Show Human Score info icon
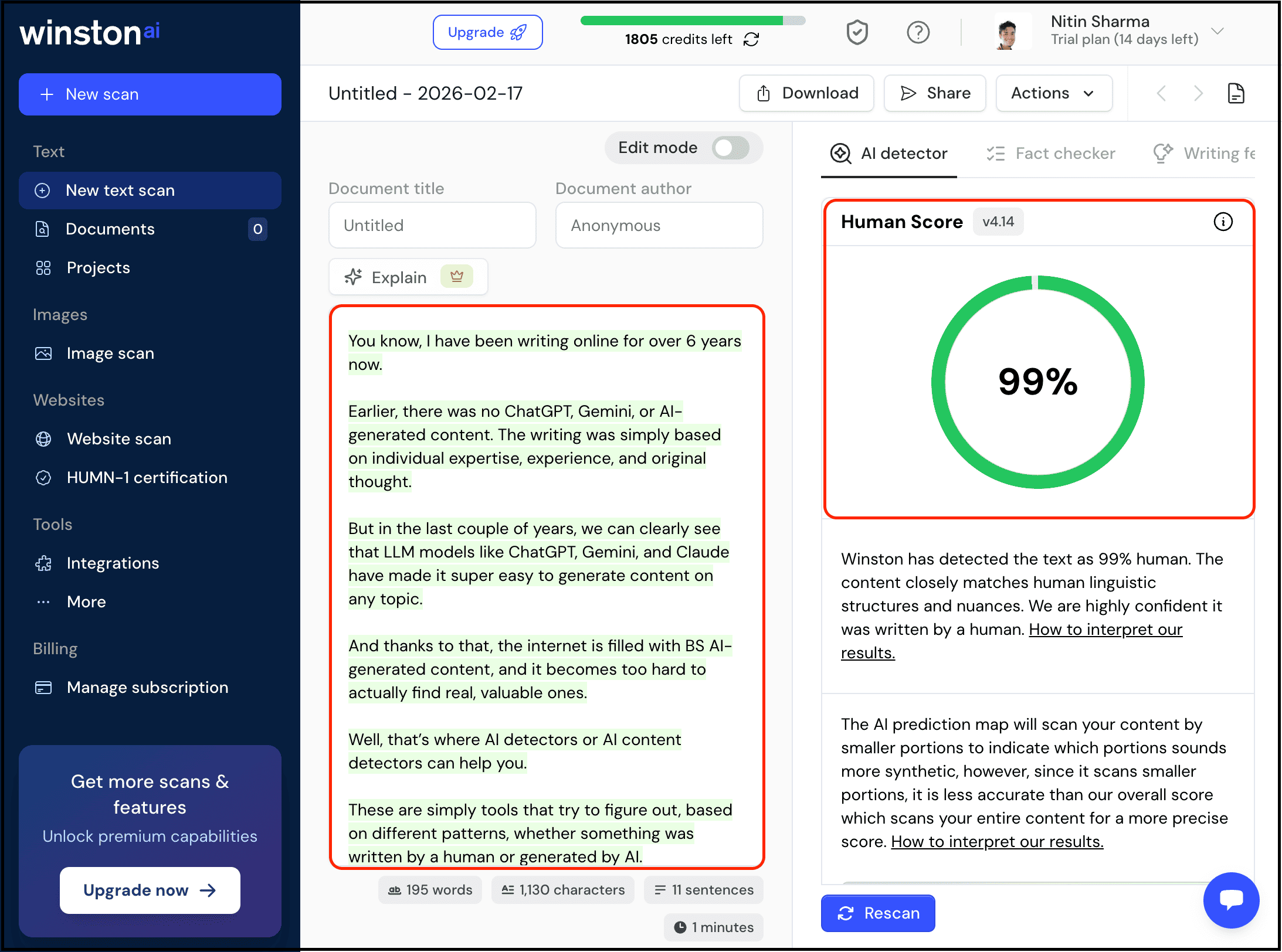Image resolution: width=1282 pixels, height=952 pixels. (1223, 222)
